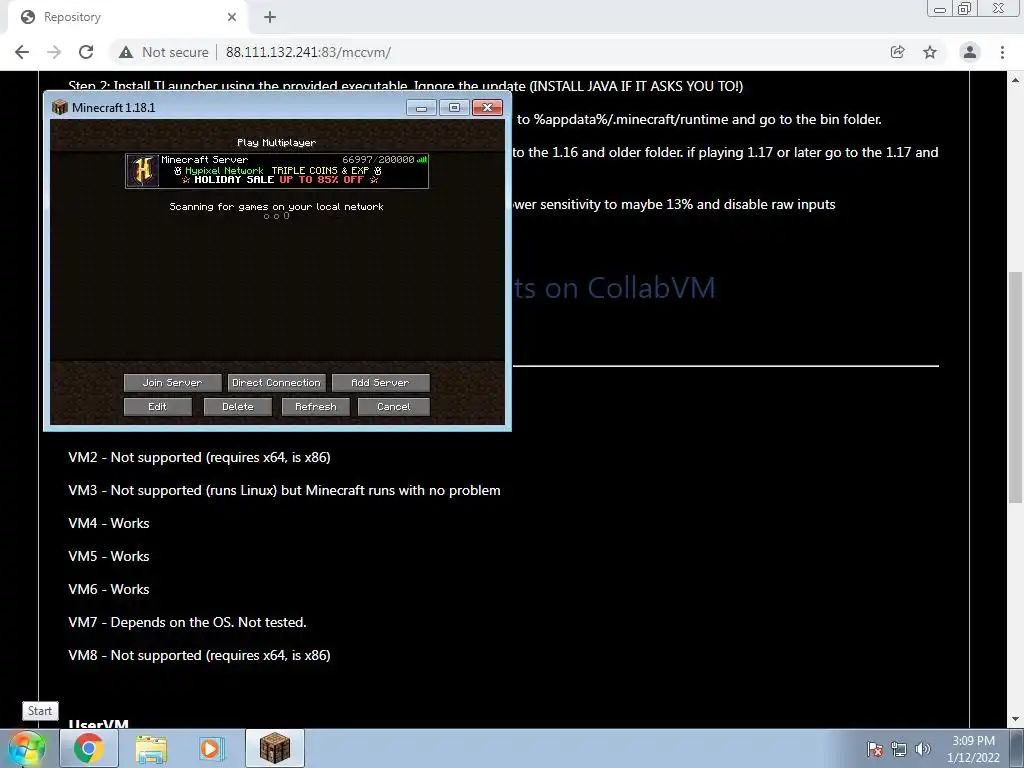Go forward in Chrome
Screen dimensions: 1024x768
tap(54, 52)
